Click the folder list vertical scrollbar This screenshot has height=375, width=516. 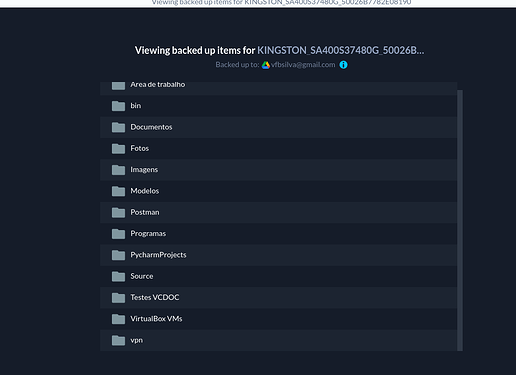tap(460, 220)
